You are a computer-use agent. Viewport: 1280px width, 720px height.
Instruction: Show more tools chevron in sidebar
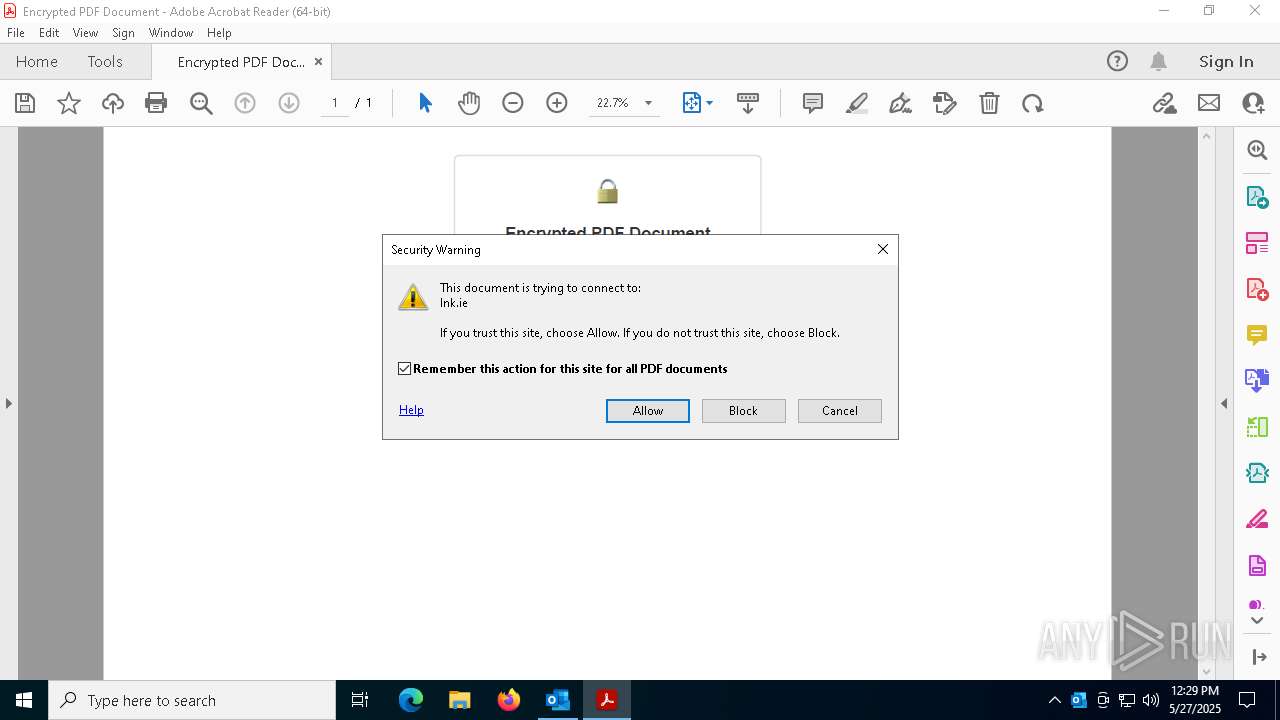pyautogui.click(x=1257, y=620)
